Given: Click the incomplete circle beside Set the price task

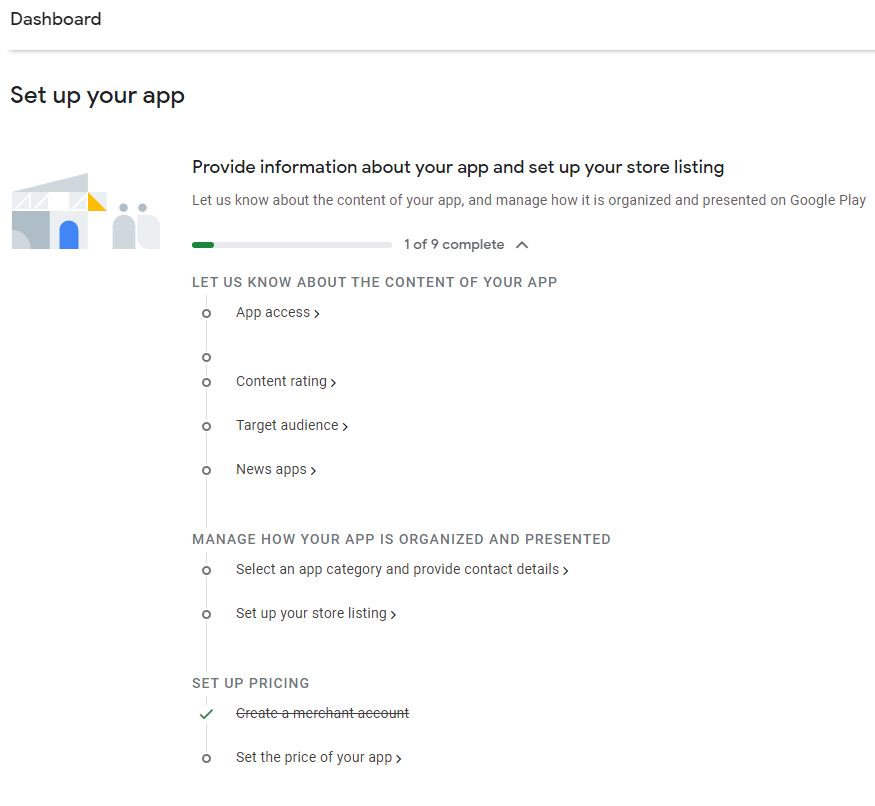Looking at the screenshot, I should [x=206, y=758].
